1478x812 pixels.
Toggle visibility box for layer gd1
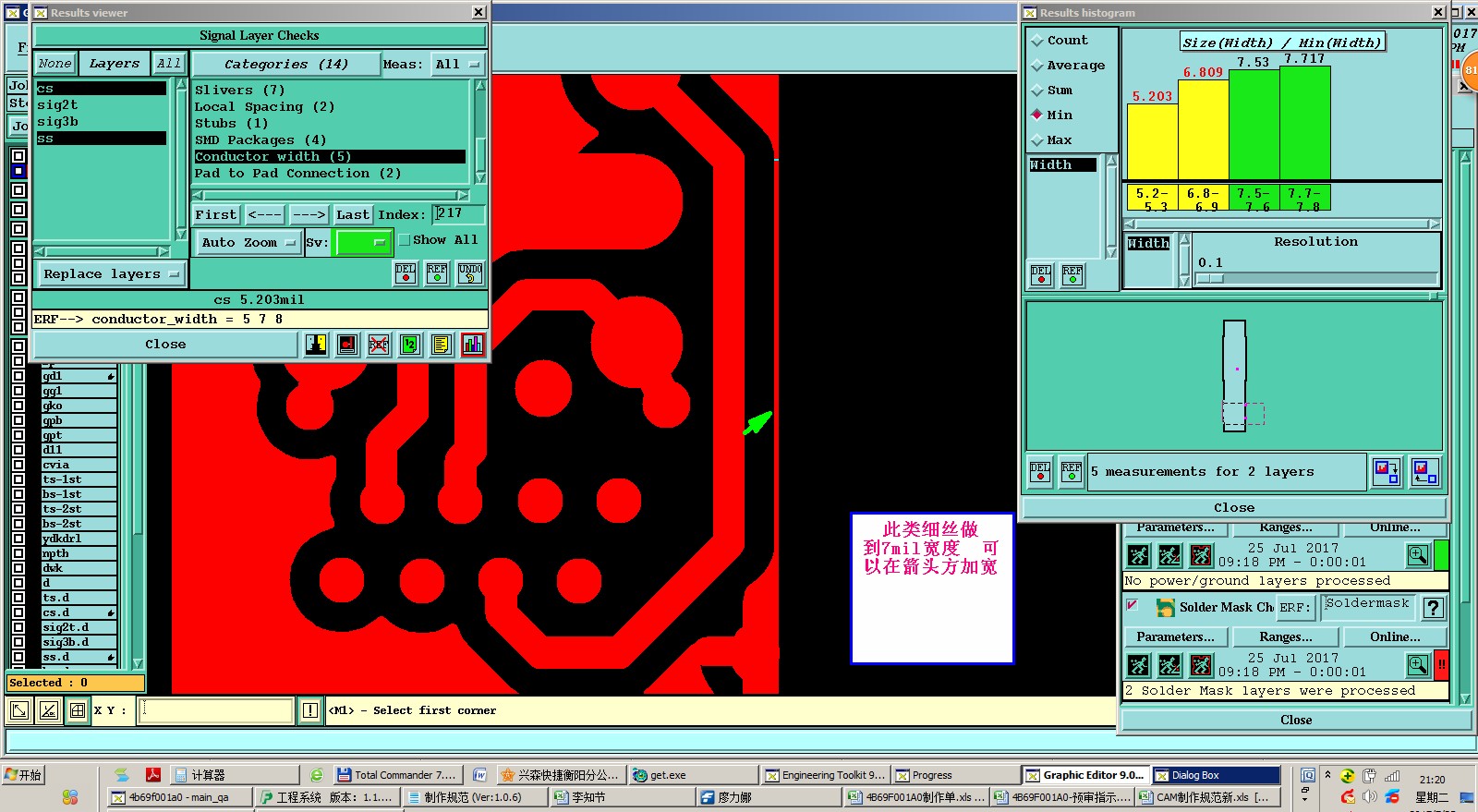(x=18, y=376)
